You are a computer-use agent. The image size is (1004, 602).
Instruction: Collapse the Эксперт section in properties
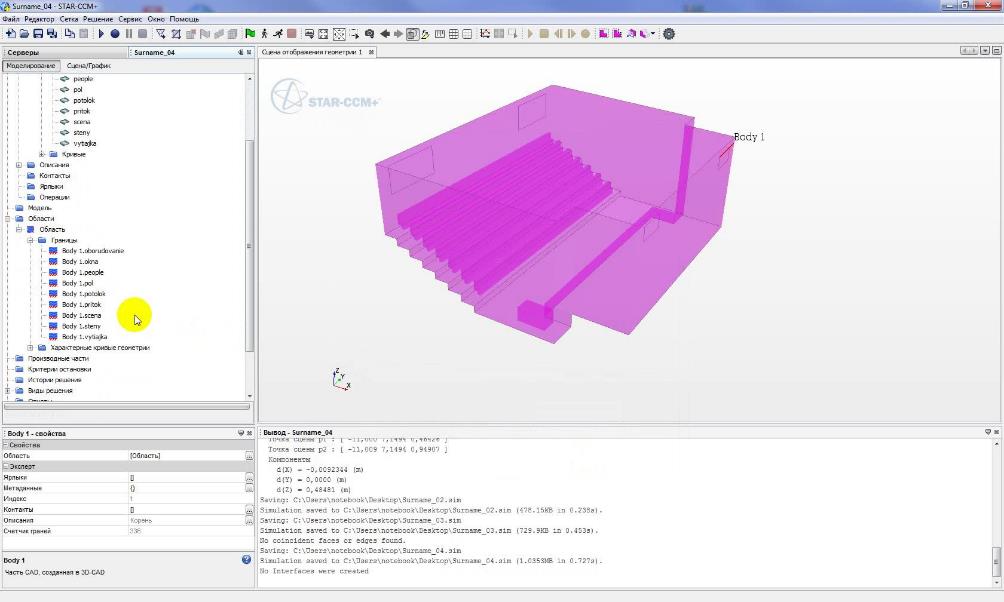click(5, 466)
